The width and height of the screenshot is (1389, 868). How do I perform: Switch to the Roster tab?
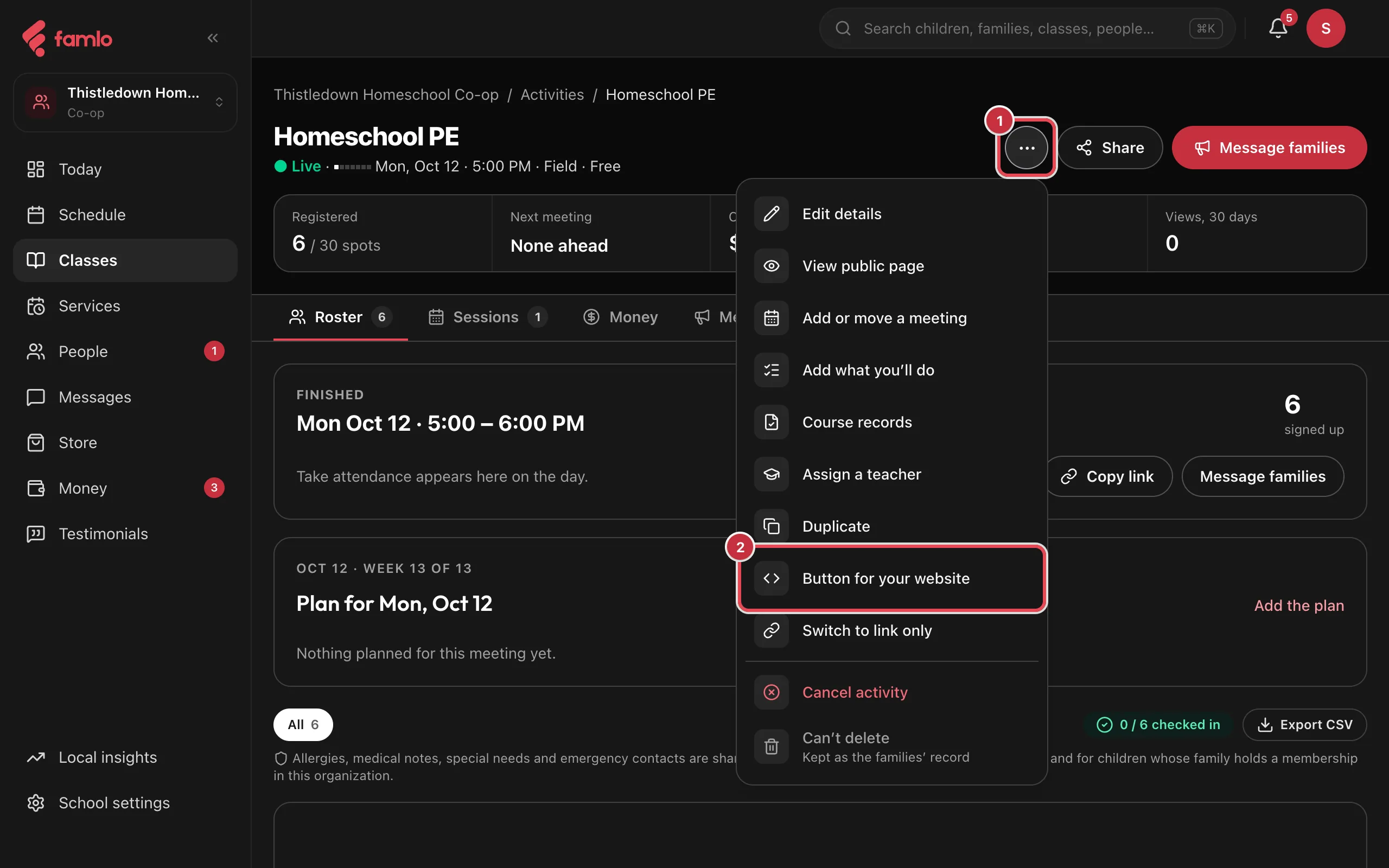click(x=340, y=317)
